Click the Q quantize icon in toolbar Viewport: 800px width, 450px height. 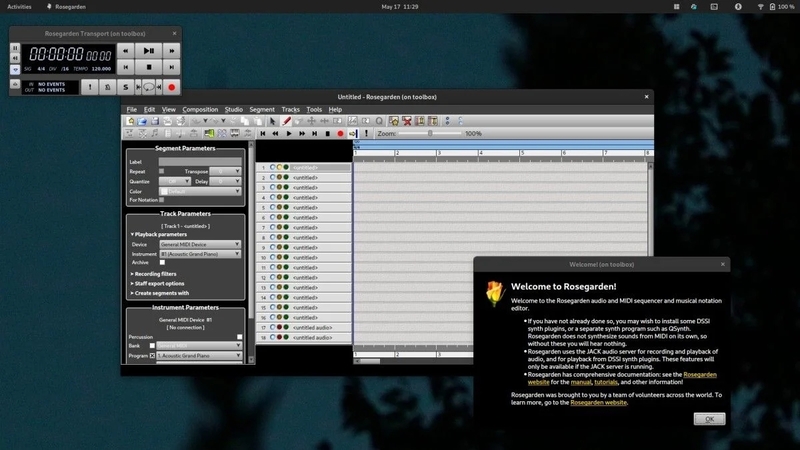coord(379,121)
